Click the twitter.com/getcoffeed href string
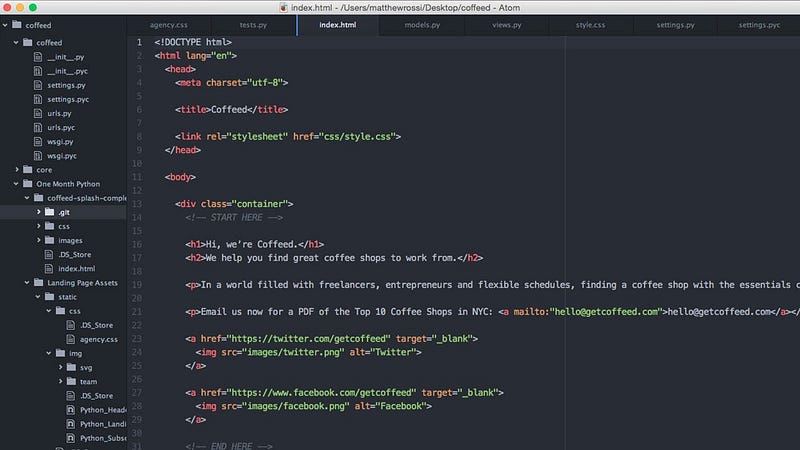800x450 pixels. (x=308, y=339)
